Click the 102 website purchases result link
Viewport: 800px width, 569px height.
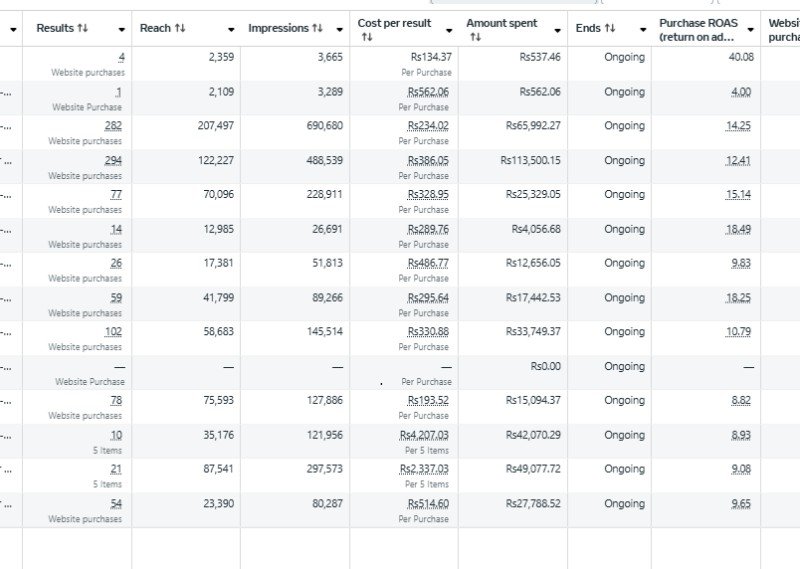point(113,332)
